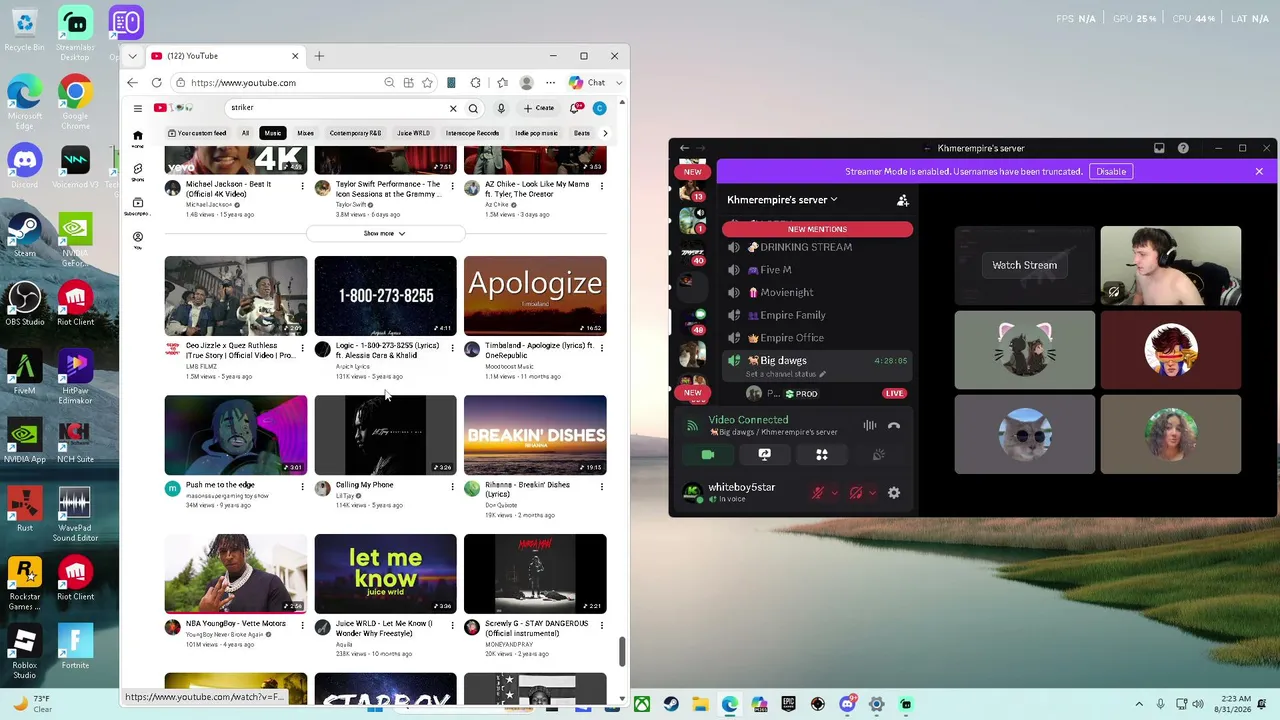Open Edge extensions puzzle icon
This screenshot has height=720, width=1280.
pyautogui.click(x=475, y=83)
